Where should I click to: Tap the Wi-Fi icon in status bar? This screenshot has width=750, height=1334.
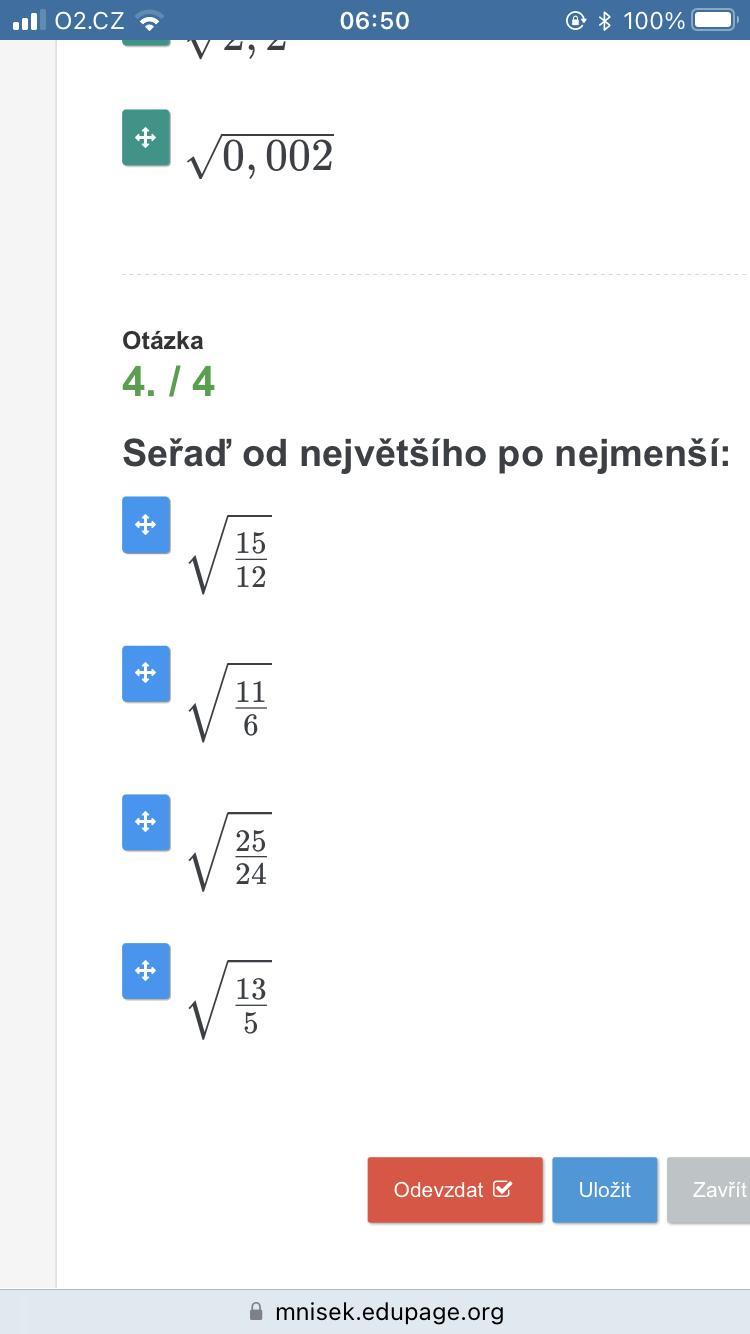tap(150, 20)
